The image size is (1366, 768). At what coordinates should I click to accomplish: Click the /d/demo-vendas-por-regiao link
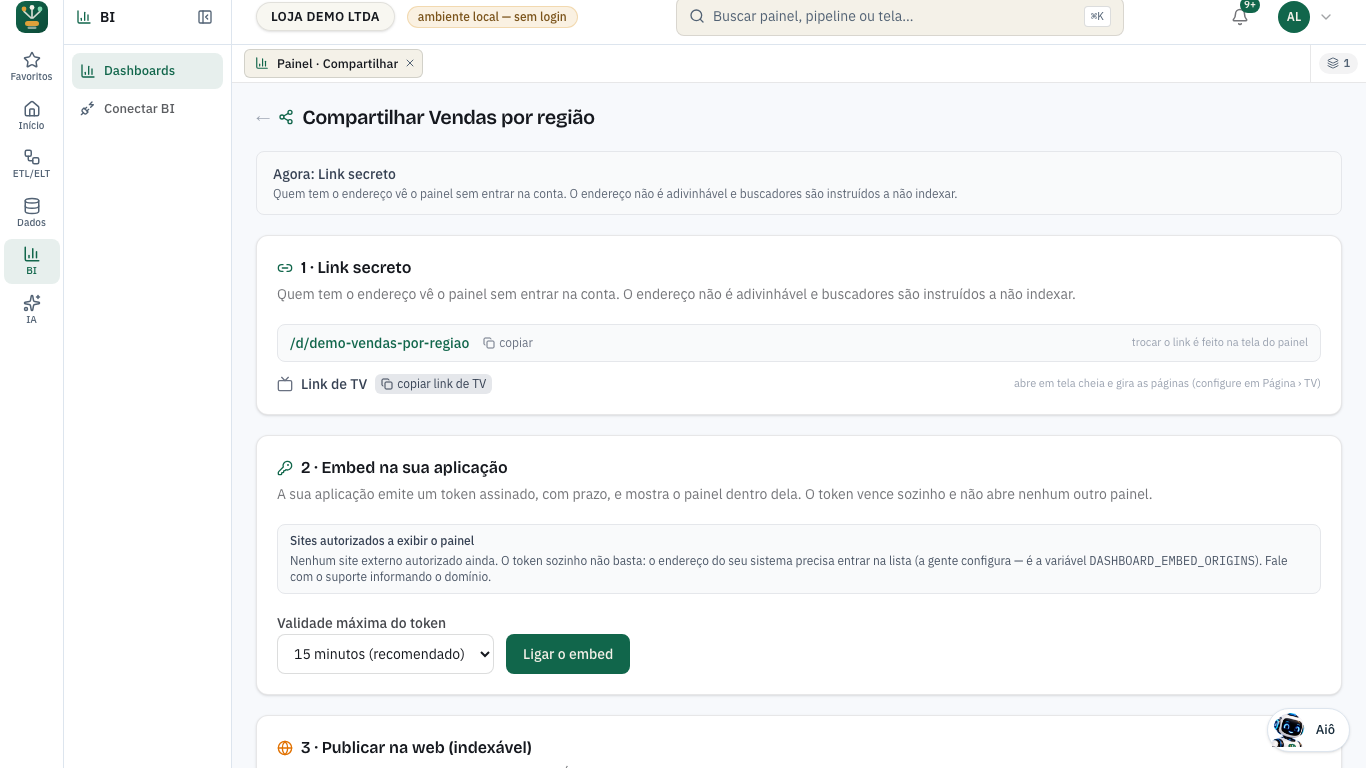(x=379, y=343)
